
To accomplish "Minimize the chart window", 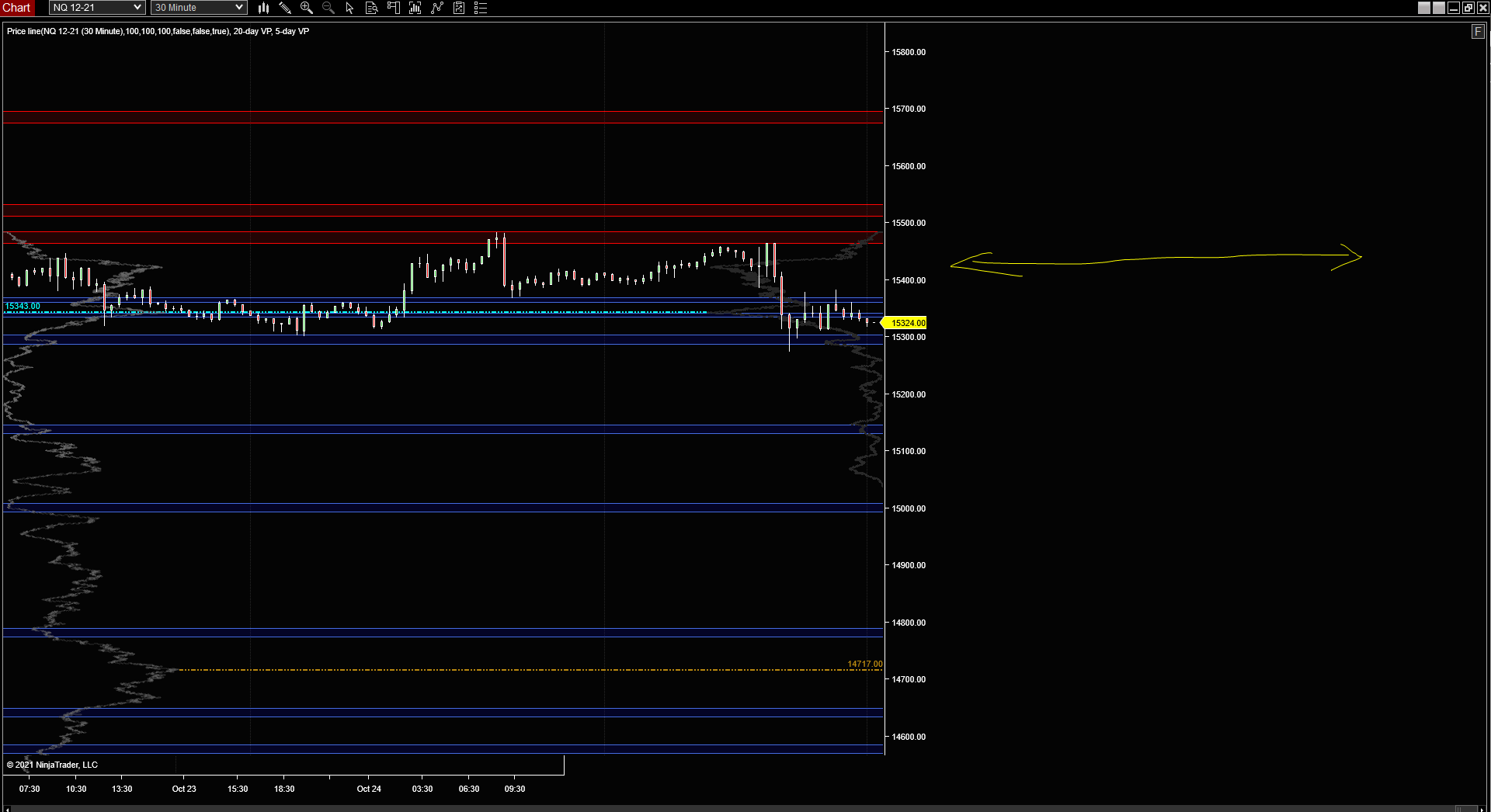I will click(1454, 8).
